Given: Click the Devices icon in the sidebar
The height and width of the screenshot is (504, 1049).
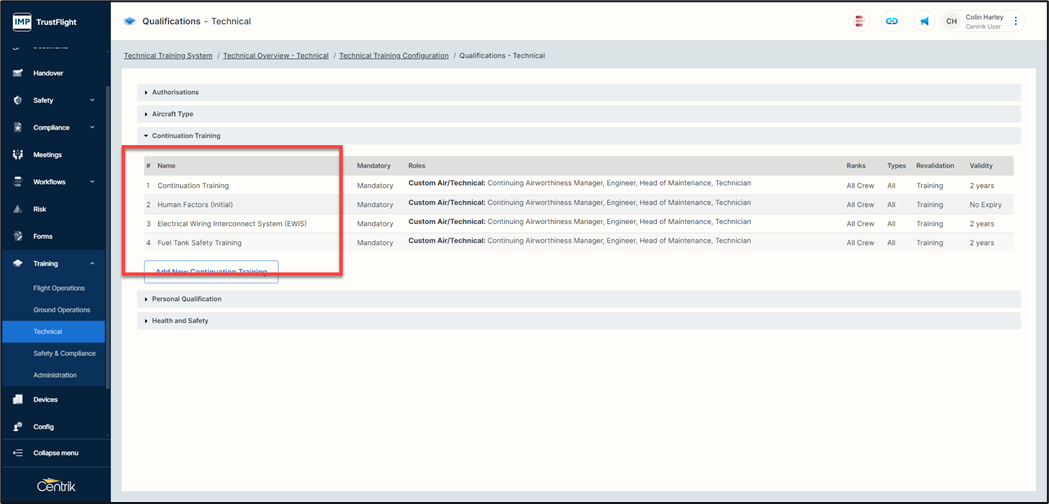Looking at the screenshot, I should point(18,399).
